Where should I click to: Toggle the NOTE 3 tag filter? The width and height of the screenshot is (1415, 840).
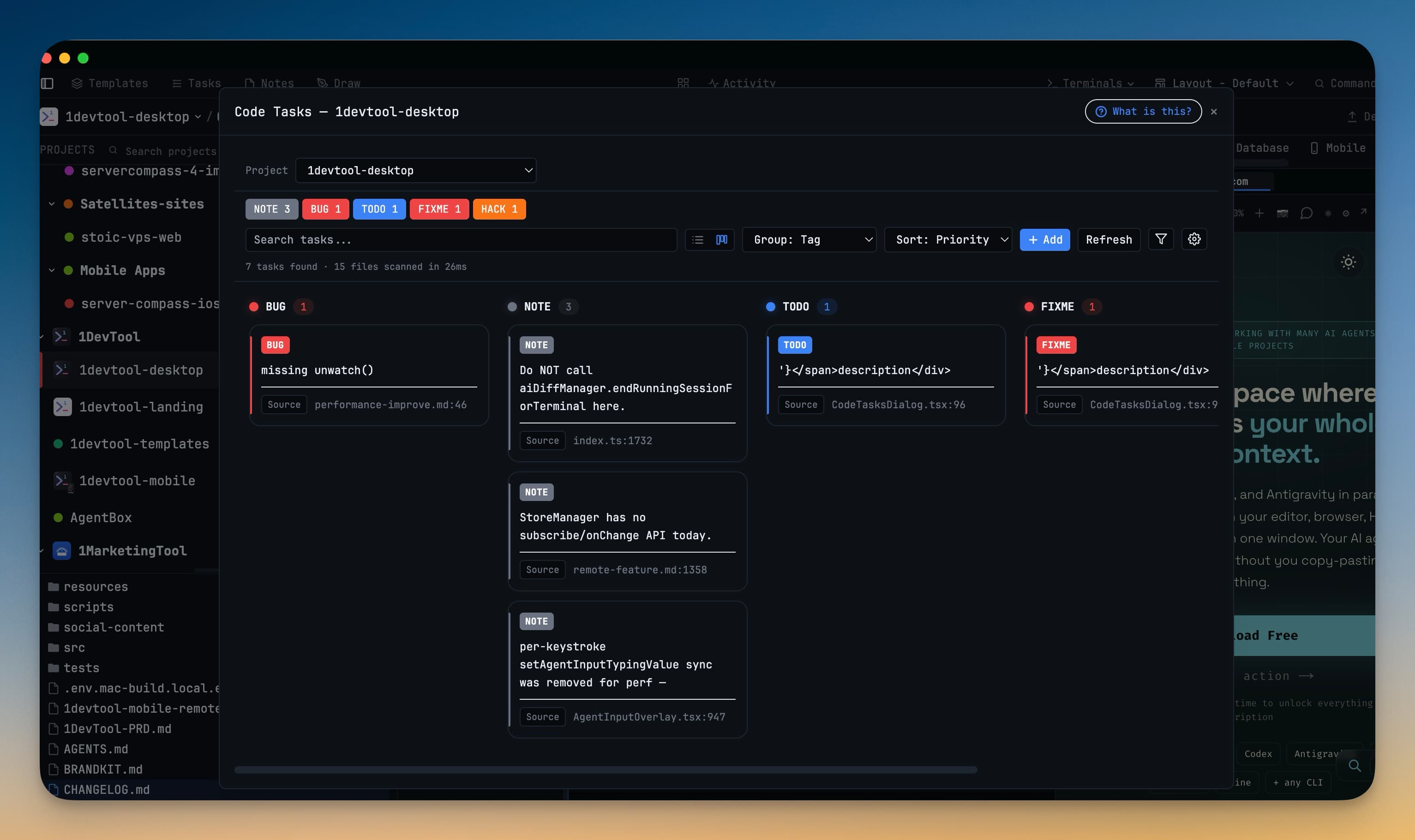click(272, 209)
